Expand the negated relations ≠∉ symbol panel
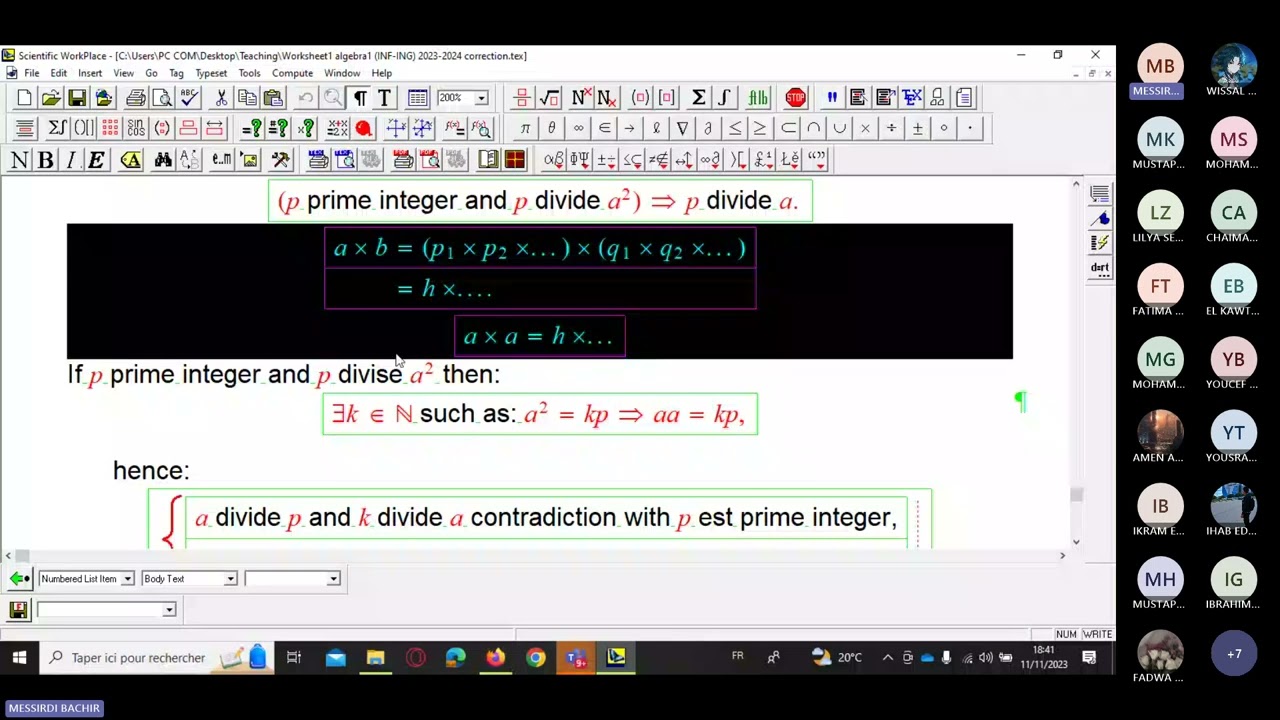Image resolution: width=1280 pixels, height=720 pixels. point(658,160)
